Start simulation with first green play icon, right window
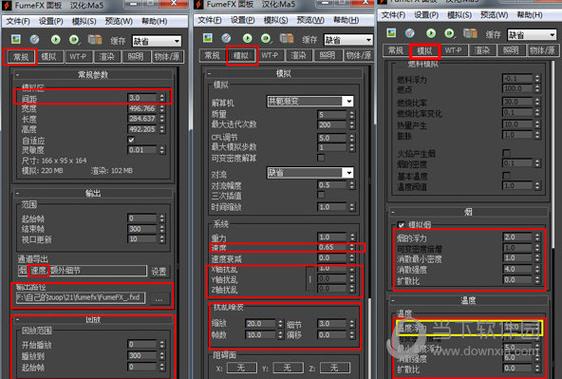Screen dimensions: 562x379 (x=431, y=33)
